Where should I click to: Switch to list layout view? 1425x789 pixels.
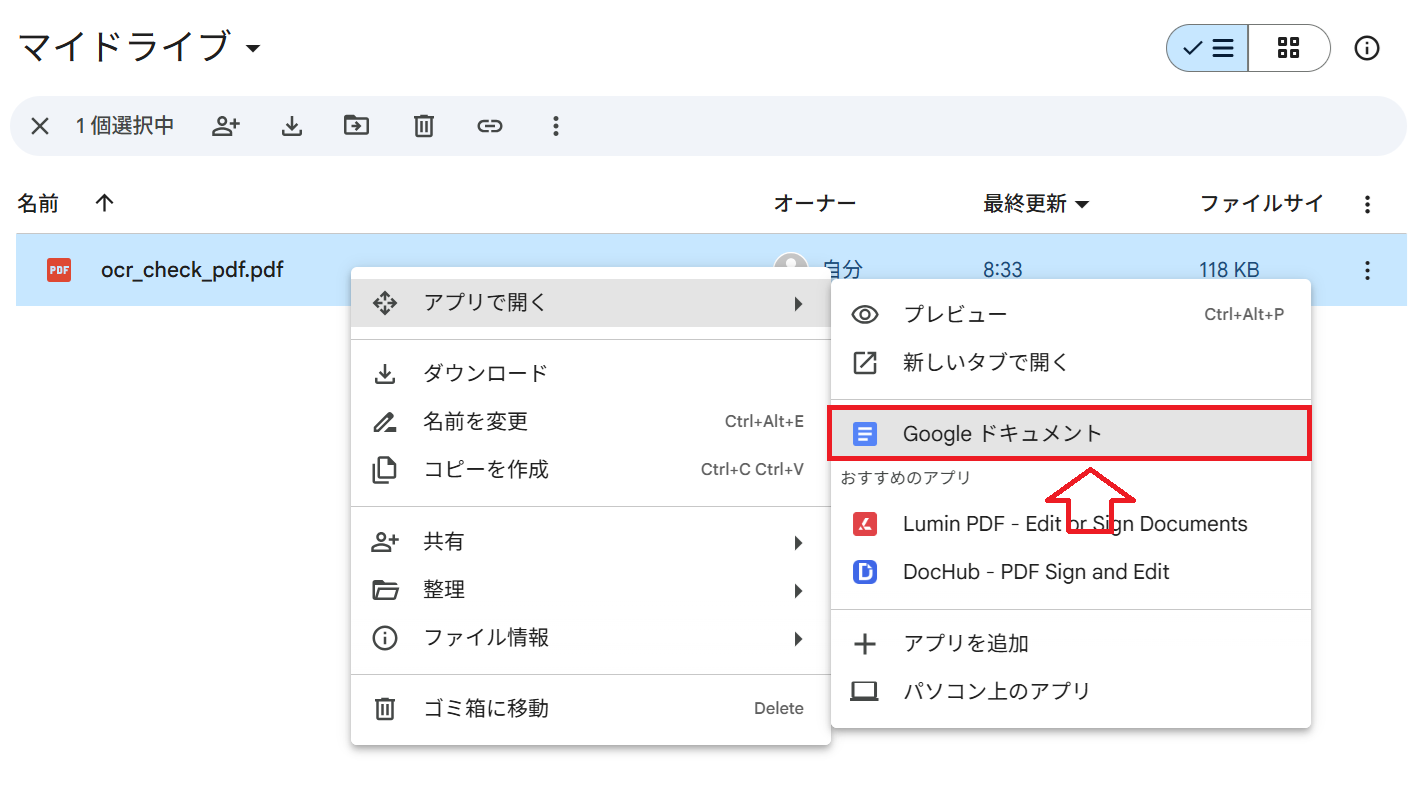pos(1208,48)
